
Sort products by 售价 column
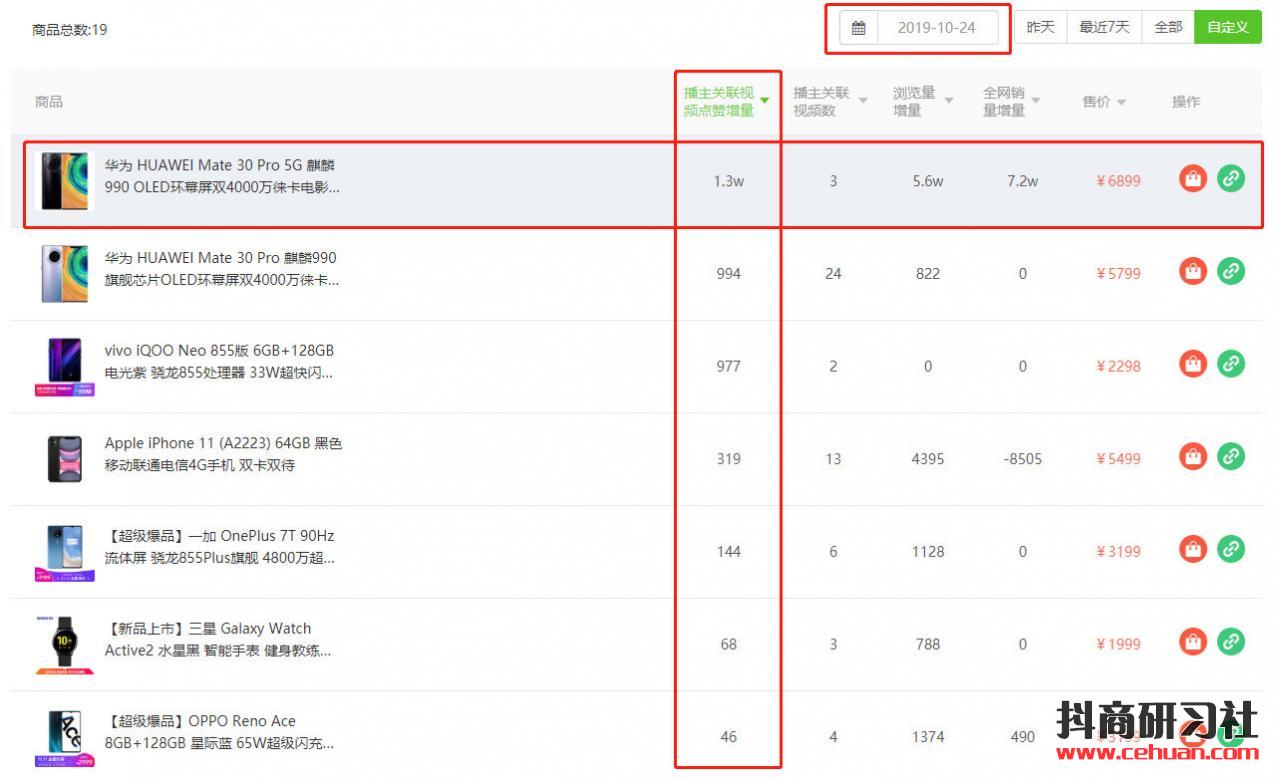pos(1104,102)
